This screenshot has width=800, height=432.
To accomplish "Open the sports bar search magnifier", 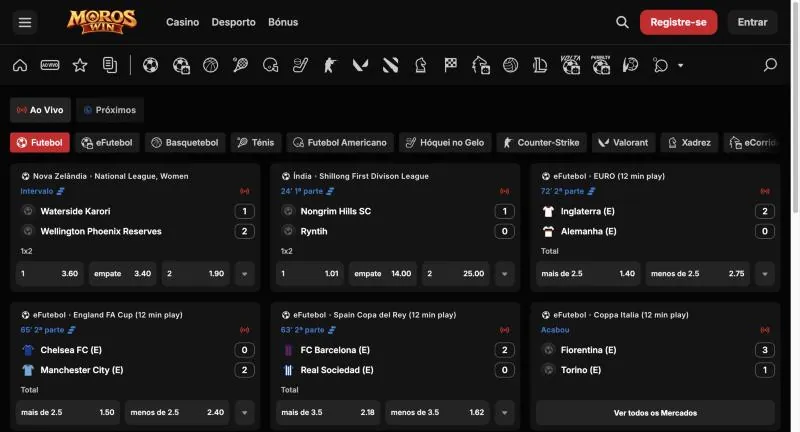I will point(770,65).
